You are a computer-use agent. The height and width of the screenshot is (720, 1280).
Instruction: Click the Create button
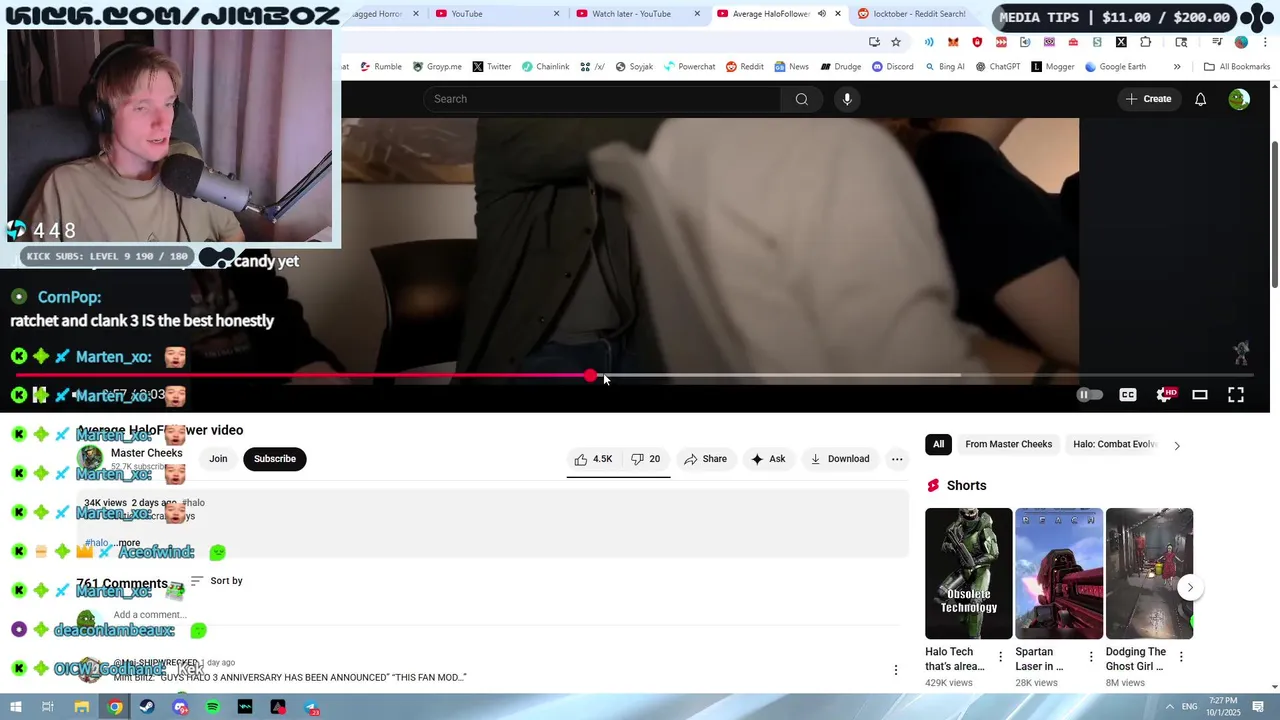pyautogui.click(x=1148, y=99)
